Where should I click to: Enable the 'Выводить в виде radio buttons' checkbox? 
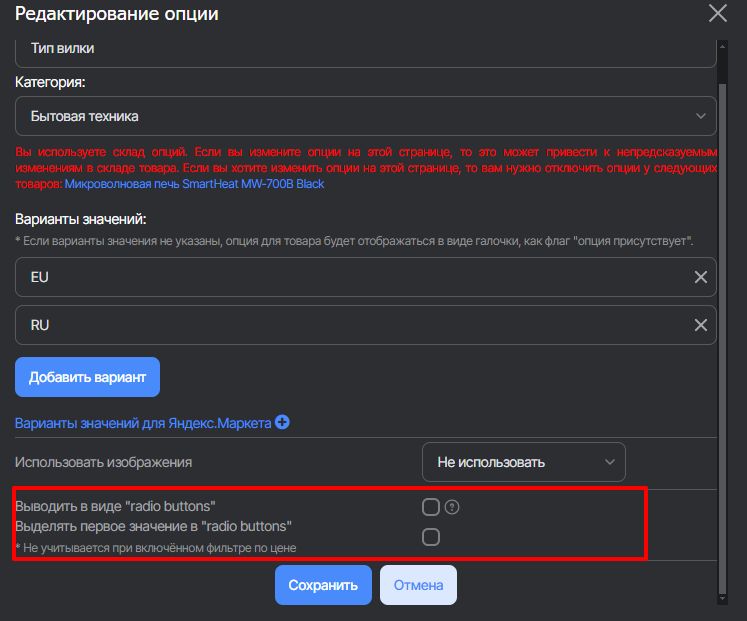(x=431, y=507)
